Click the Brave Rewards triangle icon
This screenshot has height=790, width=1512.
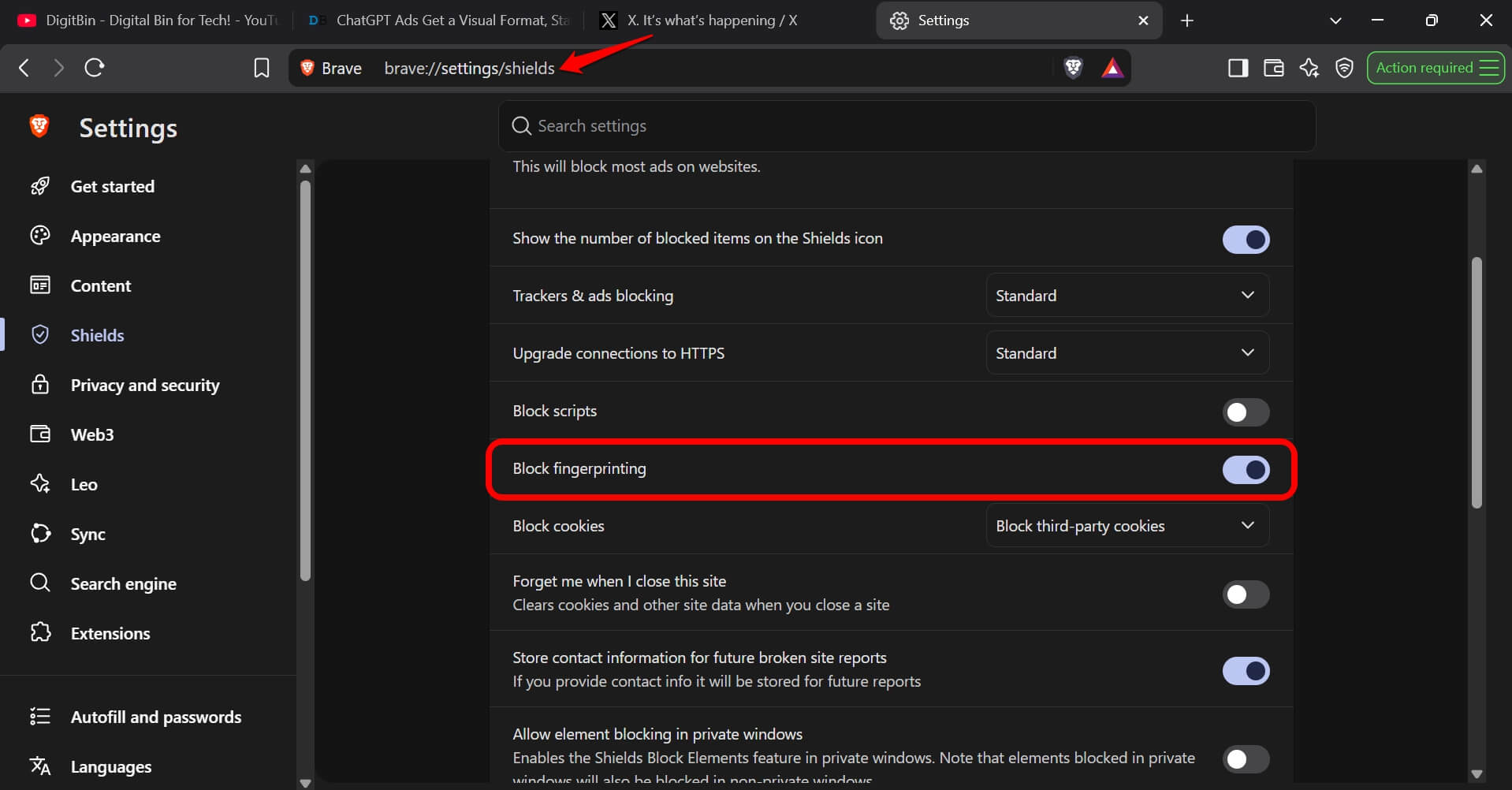click(1112, 68)
